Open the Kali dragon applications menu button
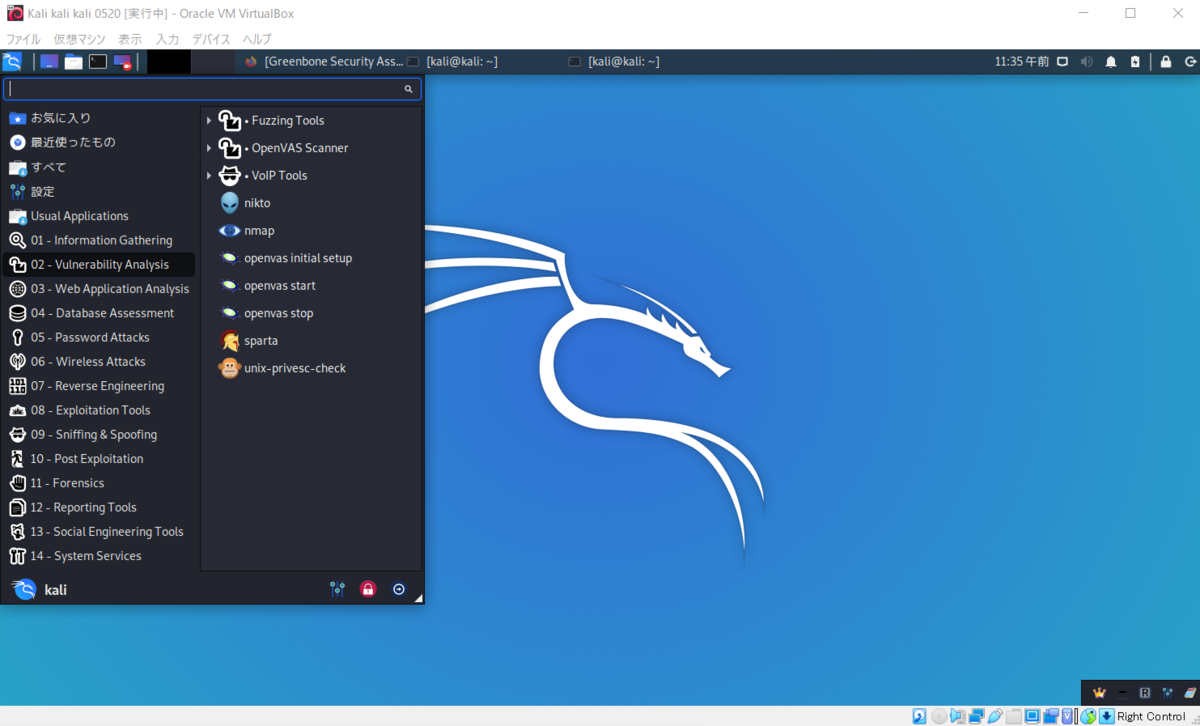The width and height of the screenshot is (1200, 726). (x=12, y=61)
